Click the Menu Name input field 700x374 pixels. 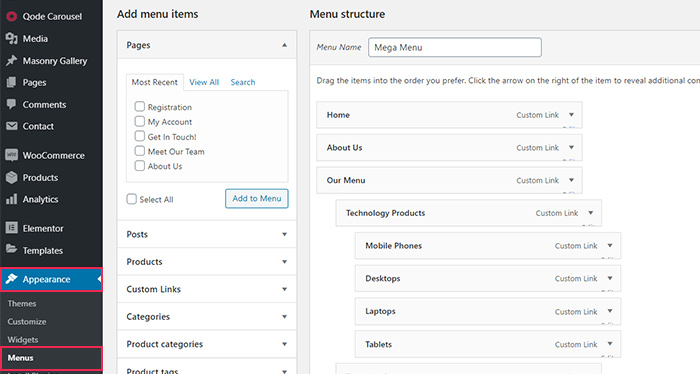(455, 47)
